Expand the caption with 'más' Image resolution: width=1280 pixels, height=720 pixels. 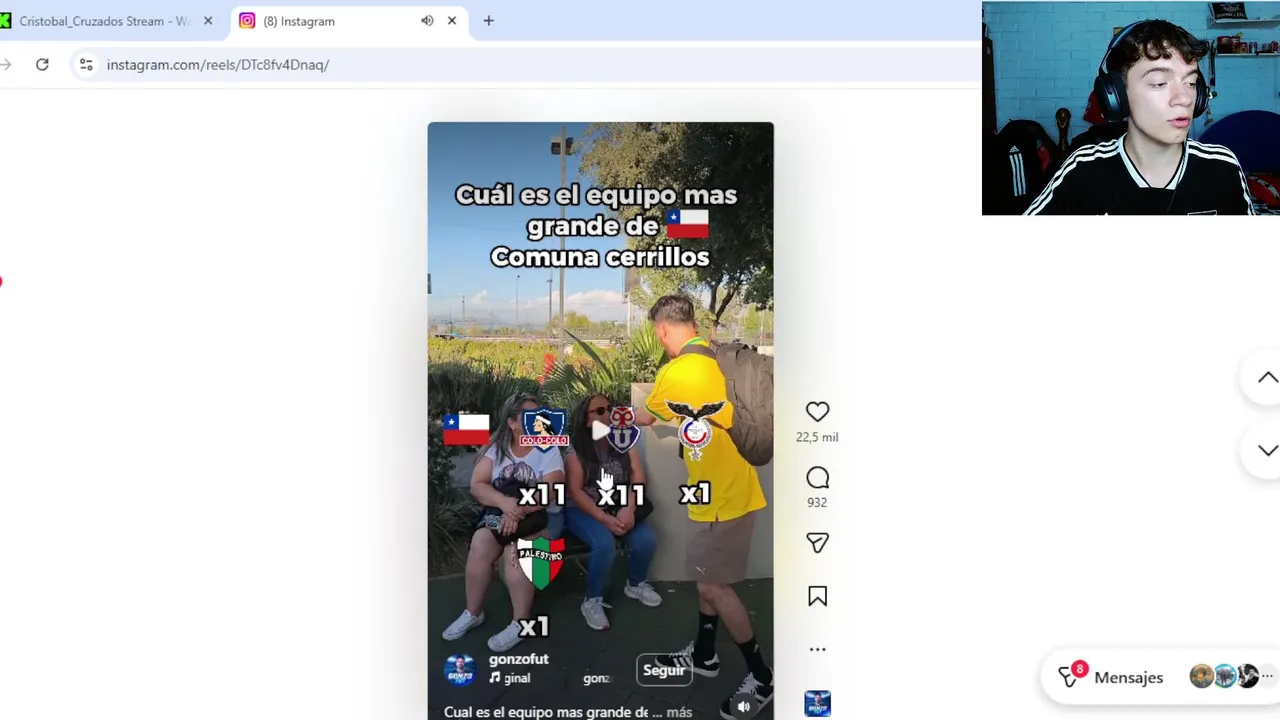coord(679,712)
